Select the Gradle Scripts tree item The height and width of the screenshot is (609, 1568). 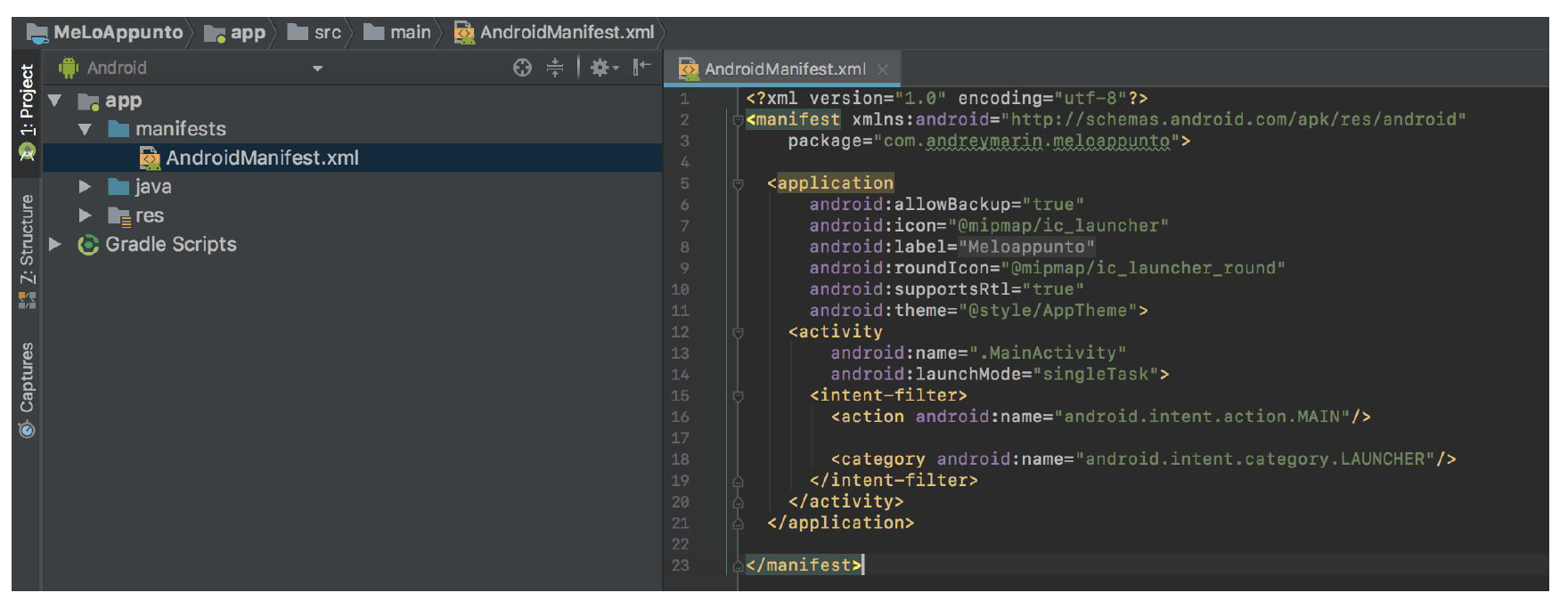(171, 245)
